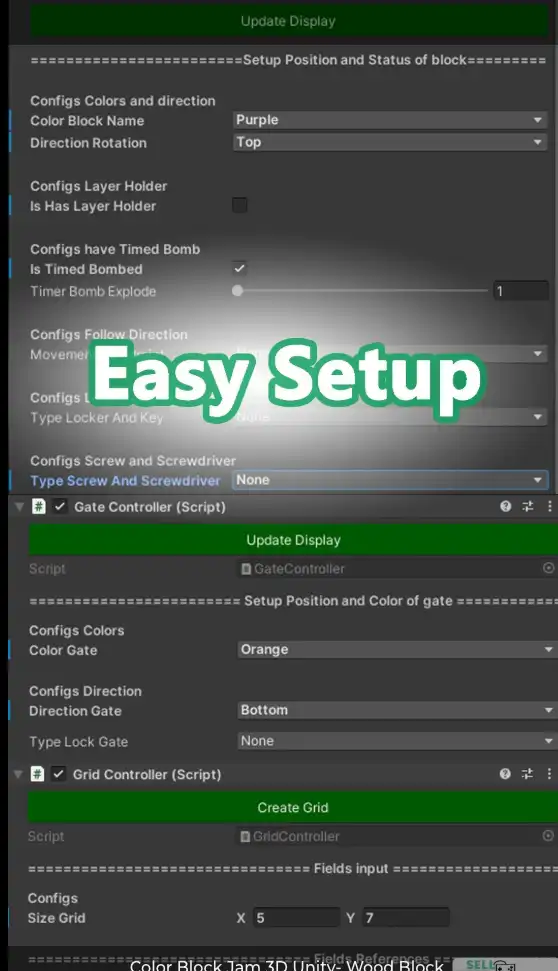Click the GridController script object picker circle
Screen dimensions: 558x971
click(547, 835)
